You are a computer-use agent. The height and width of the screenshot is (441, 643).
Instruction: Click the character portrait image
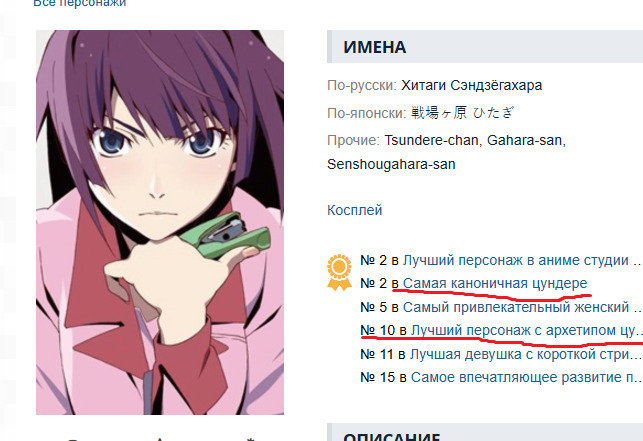tap(160, 222)
